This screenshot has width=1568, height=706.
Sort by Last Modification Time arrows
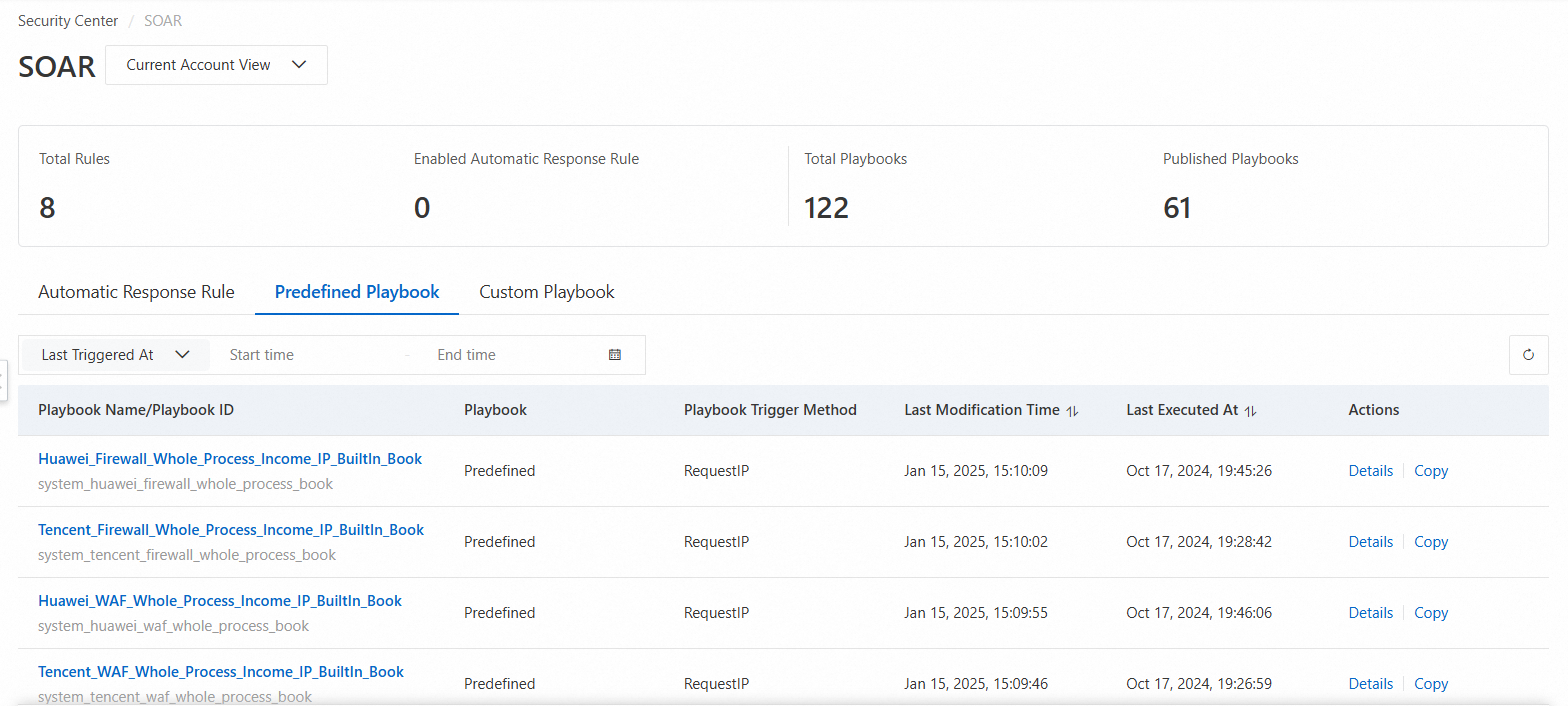coord(1073,411)
